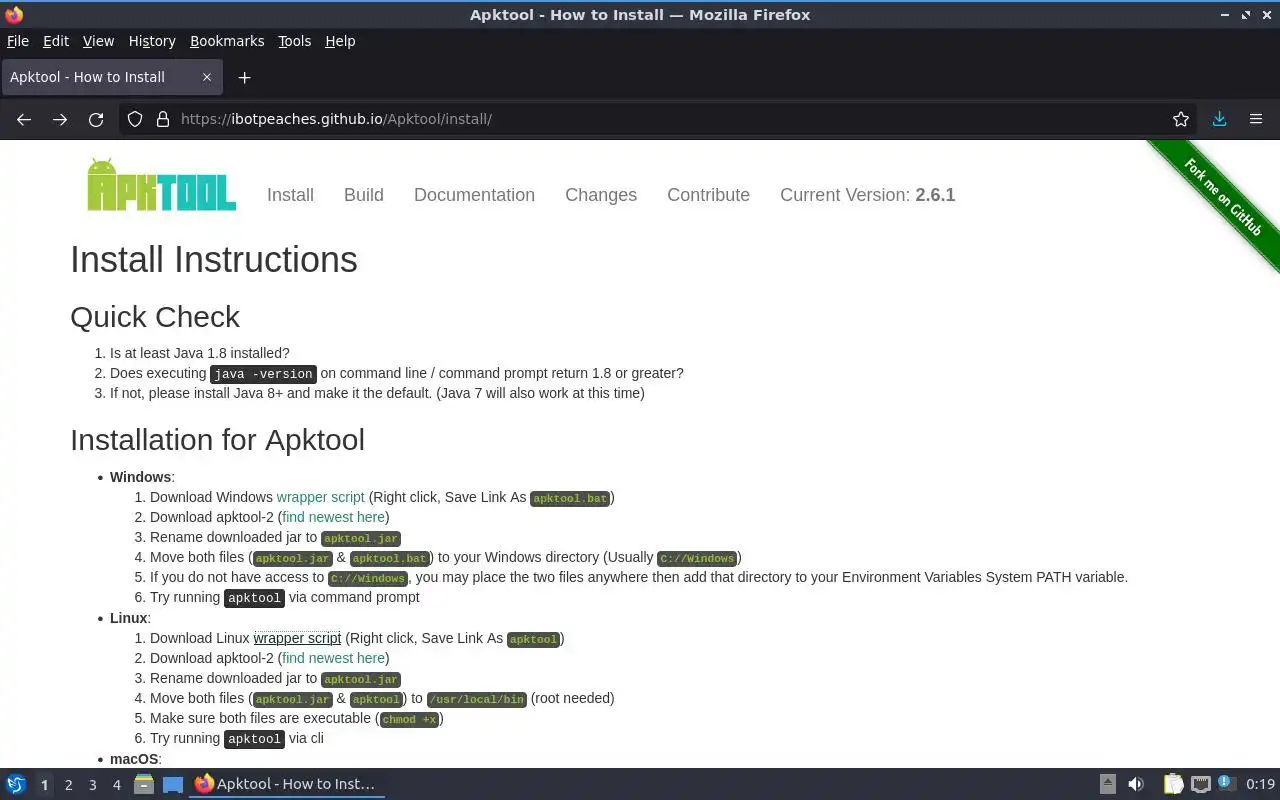Image resolution: width=1280 pixels, height=800 pixels.
Task: Click the apktool.bat code label in Windows step 1
Action: (x=570, y=498)
